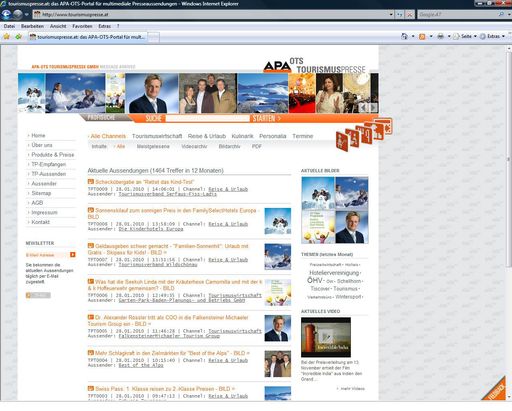
Task: Click the browser Back arrow button
Action: 6,14
